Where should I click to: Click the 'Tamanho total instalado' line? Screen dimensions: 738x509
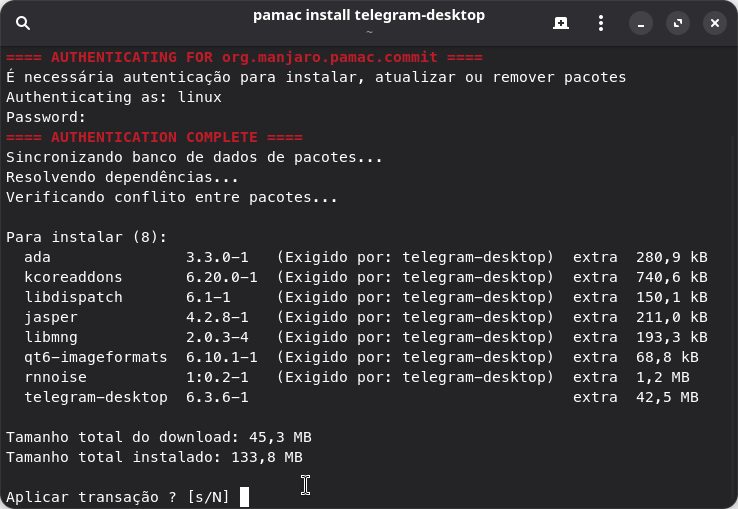coord(154,457)
